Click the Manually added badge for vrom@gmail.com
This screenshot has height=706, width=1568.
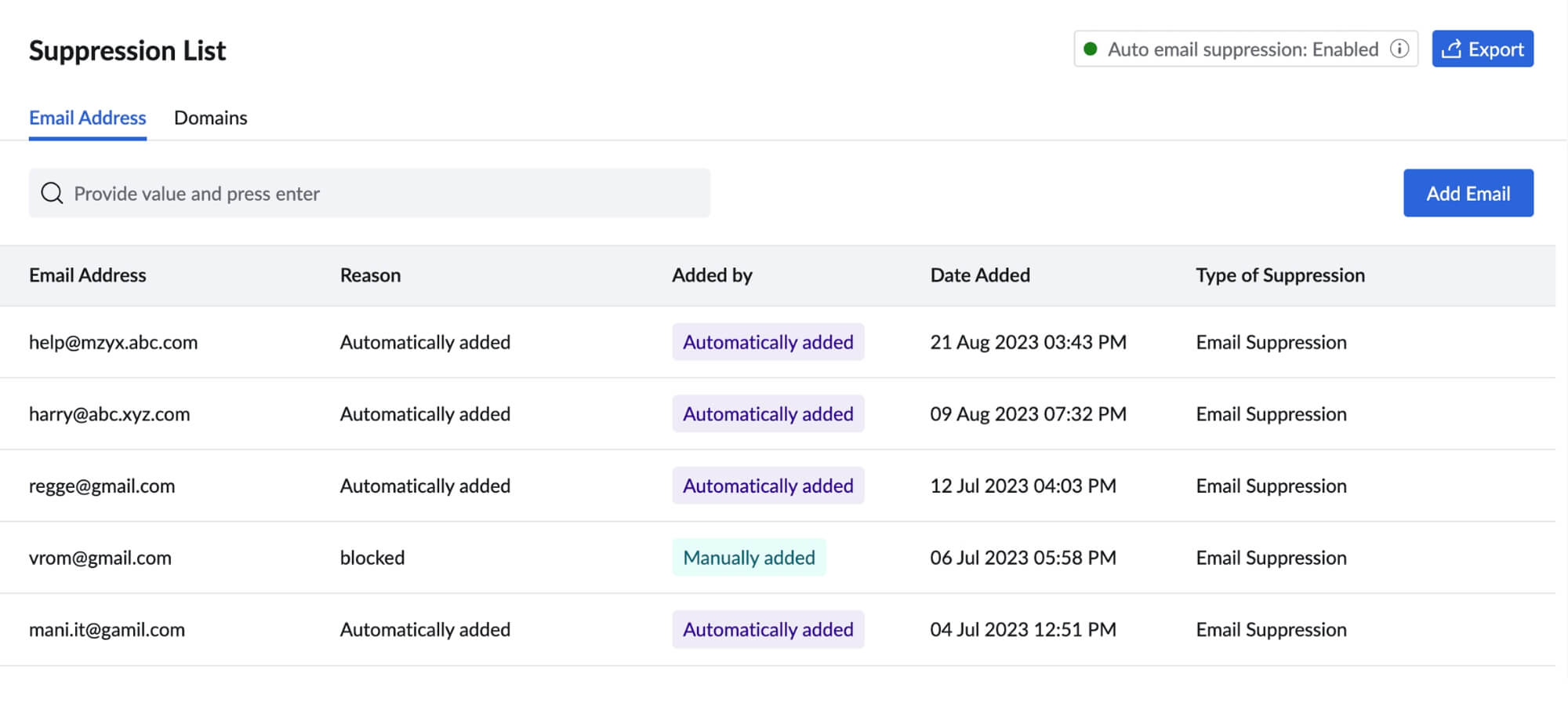(x=749, y=558)
